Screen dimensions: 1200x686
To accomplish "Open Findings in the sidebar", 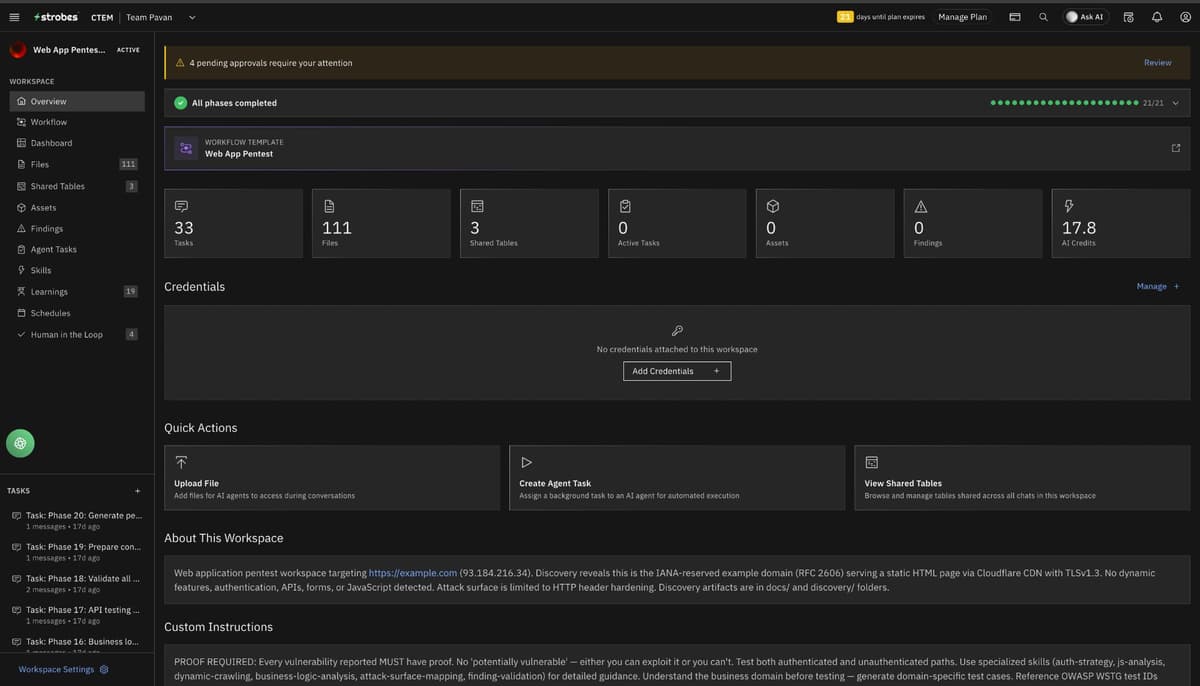I will (x=77, y=229).
